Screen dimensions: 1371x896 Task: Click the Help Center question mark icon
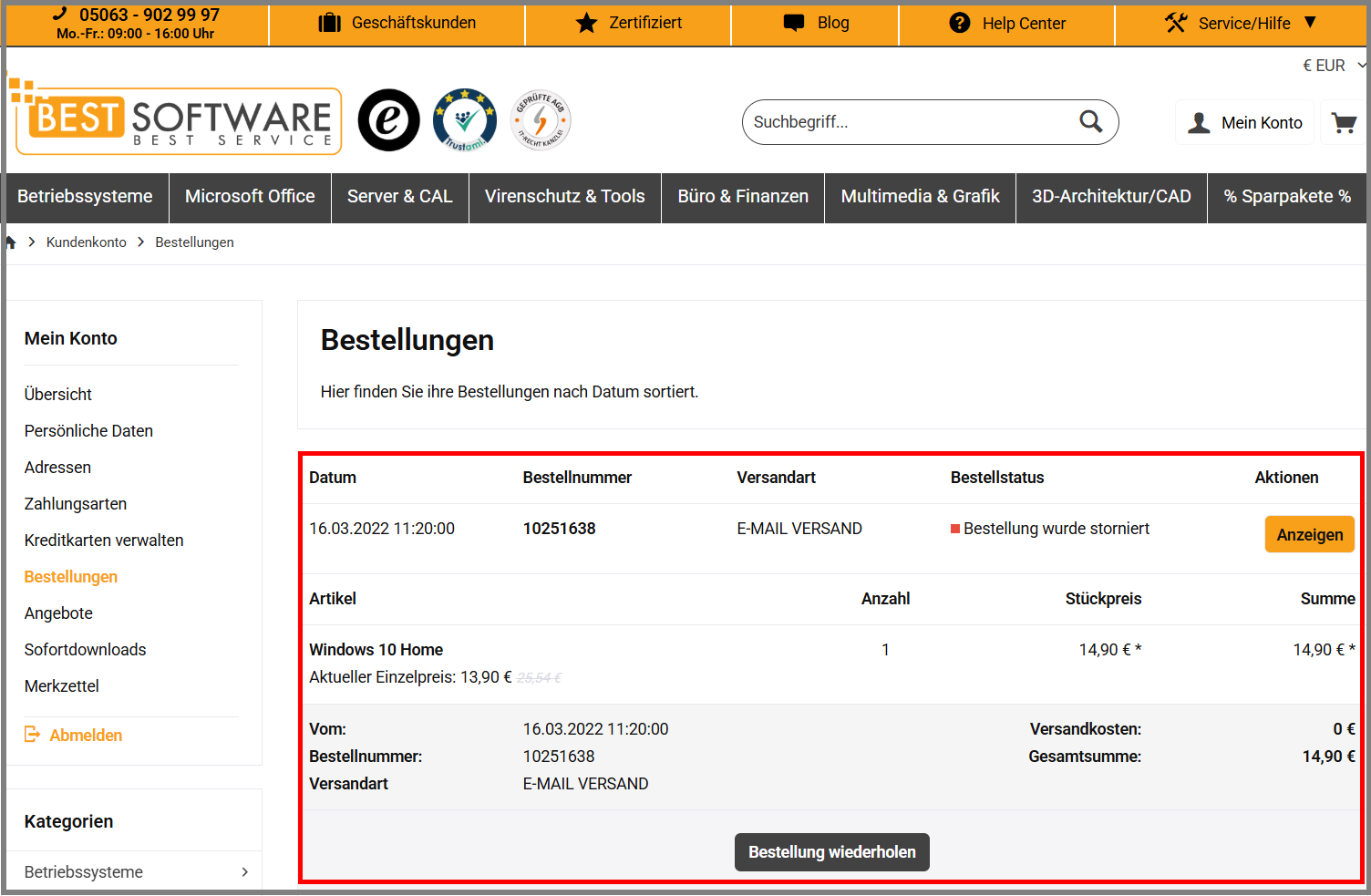pyautogui.click(x=960, y=23)
